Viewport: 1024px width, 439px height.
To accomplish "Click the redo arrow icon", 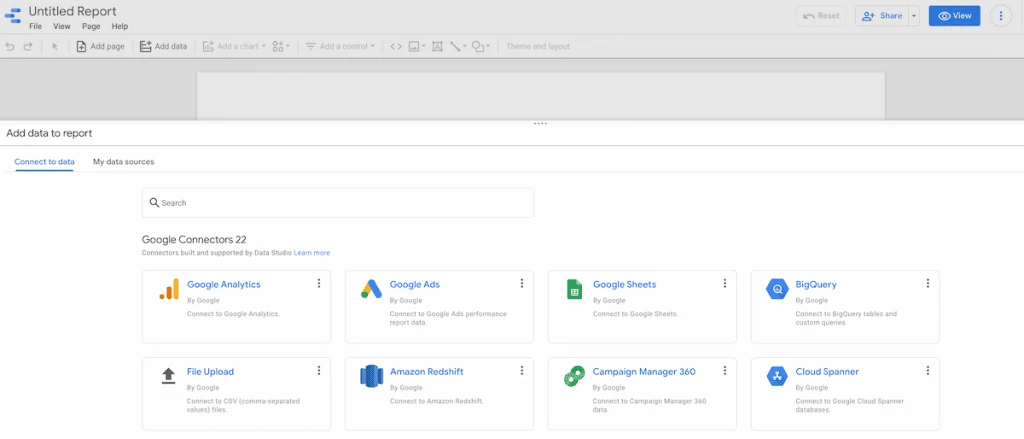I will tap(28, 46).
